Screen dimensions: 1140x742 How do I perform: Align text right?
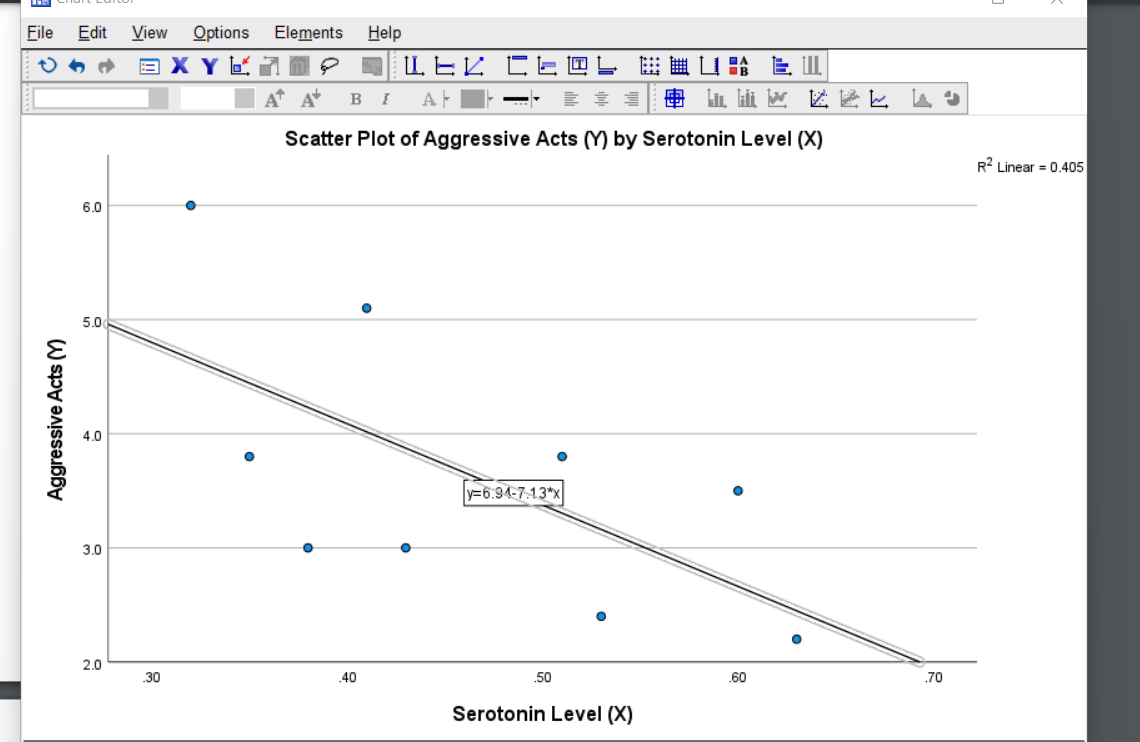point(631,99)
